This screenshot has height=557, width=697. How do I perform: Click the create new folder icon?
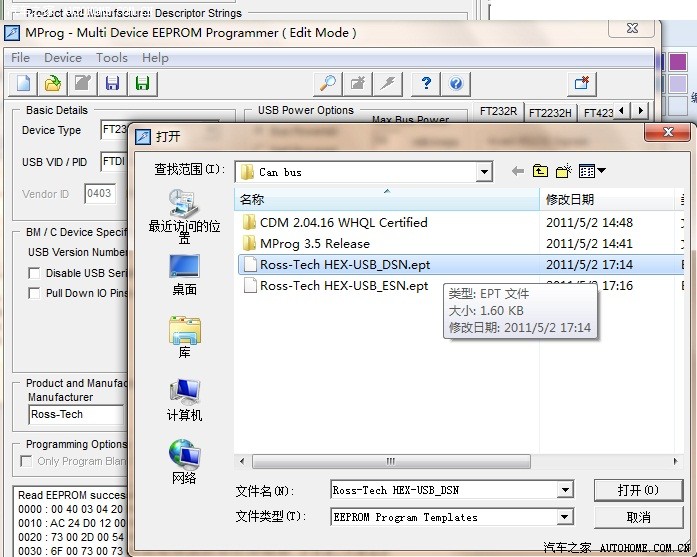pos(564,172)
